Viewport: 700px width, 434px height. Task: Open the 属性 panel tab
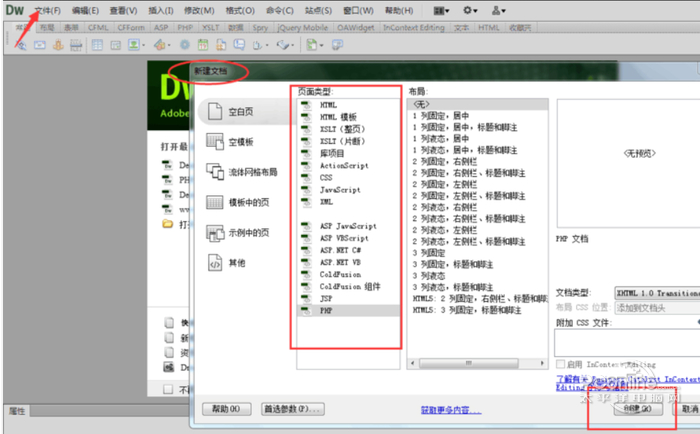pos(17,411)
